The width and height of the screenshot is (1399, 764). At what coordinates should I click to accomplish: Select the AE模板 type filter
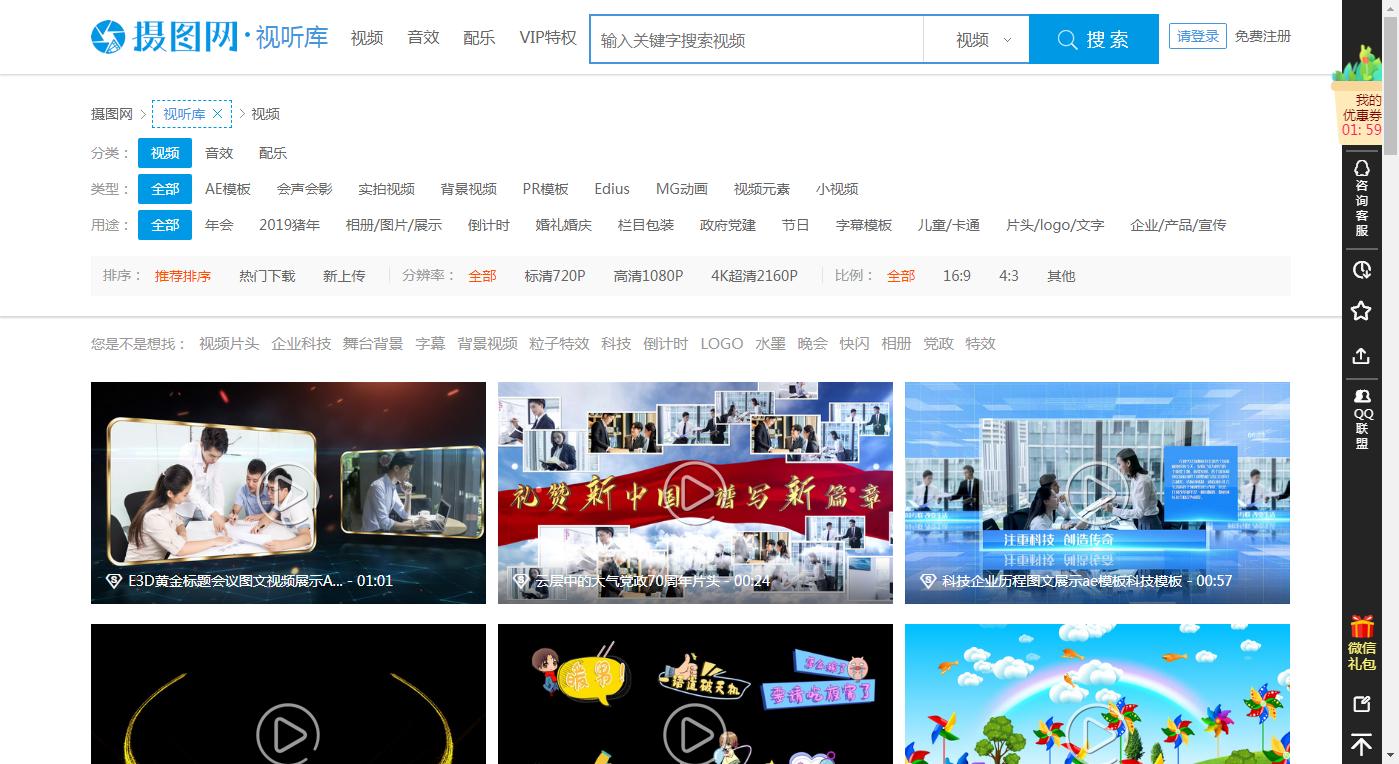(x=227, y=188)
